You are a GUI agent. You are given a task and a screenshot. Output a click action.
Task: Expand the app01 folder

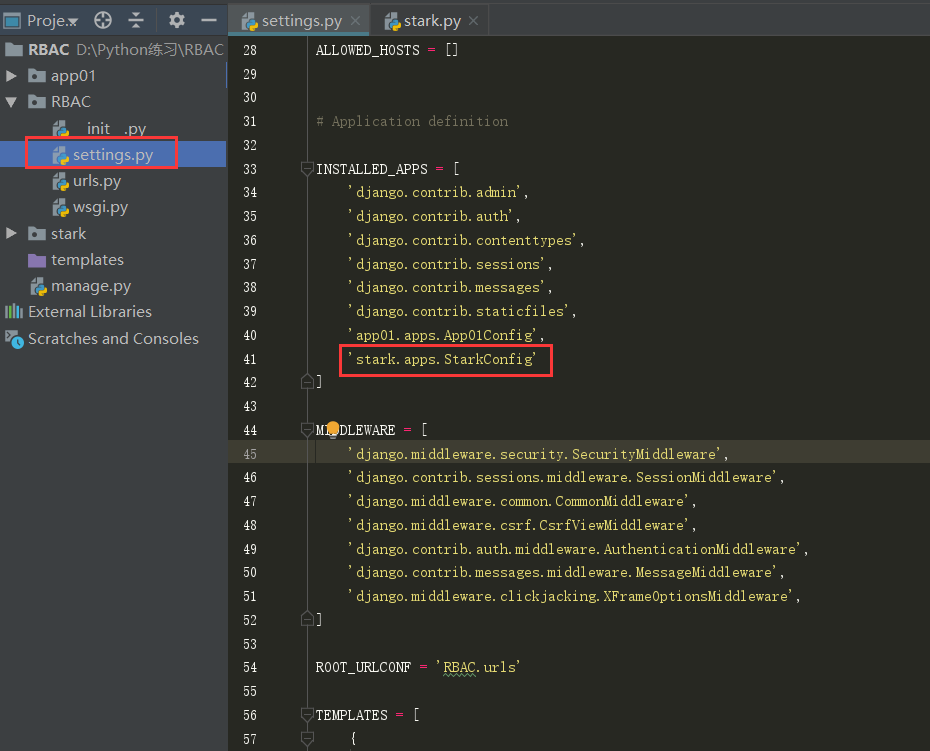coord(12,76)
